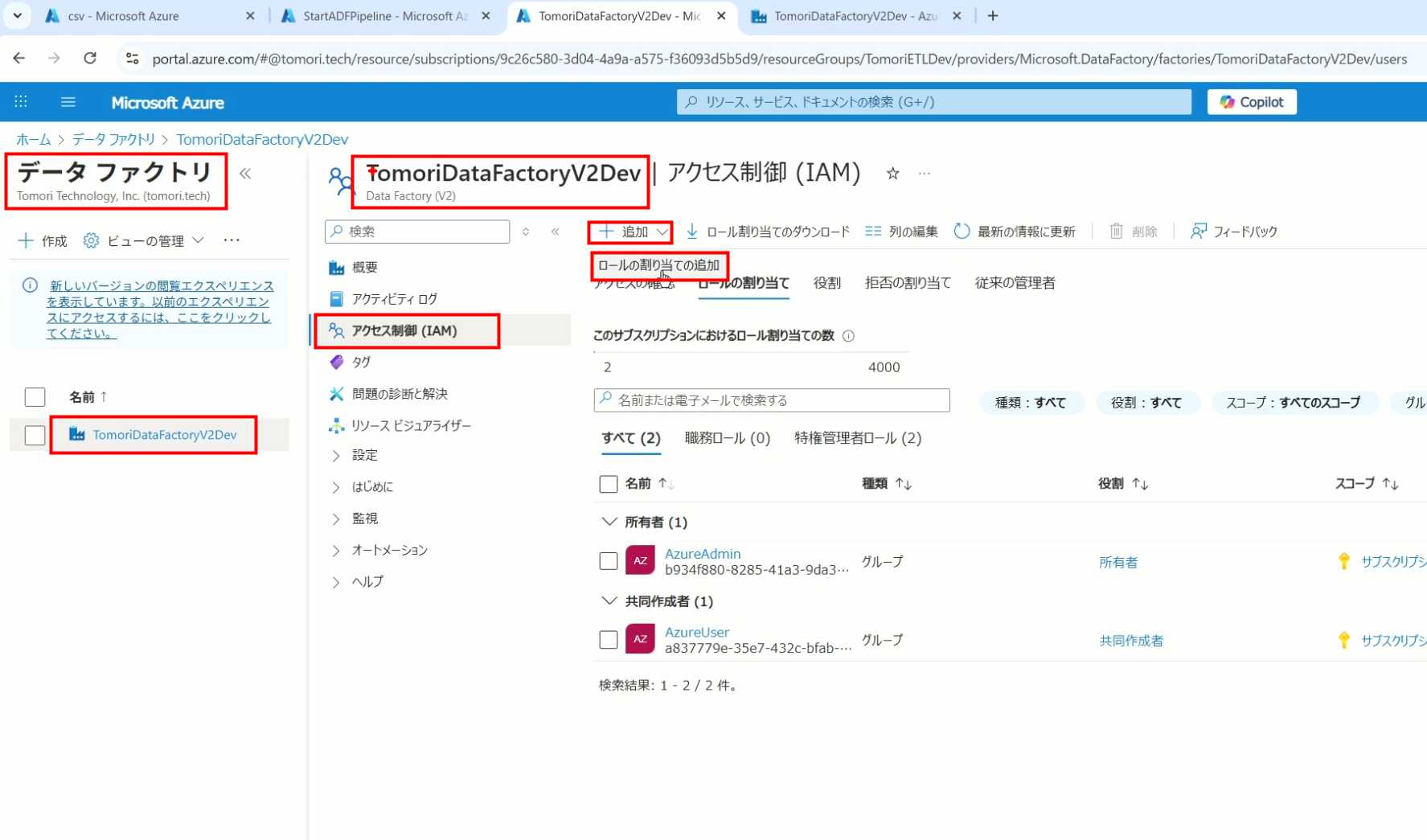This screenshot has width=1427, height=840.
Task: Open the AzureAdmin group link
Action: (x=702, y=554)
